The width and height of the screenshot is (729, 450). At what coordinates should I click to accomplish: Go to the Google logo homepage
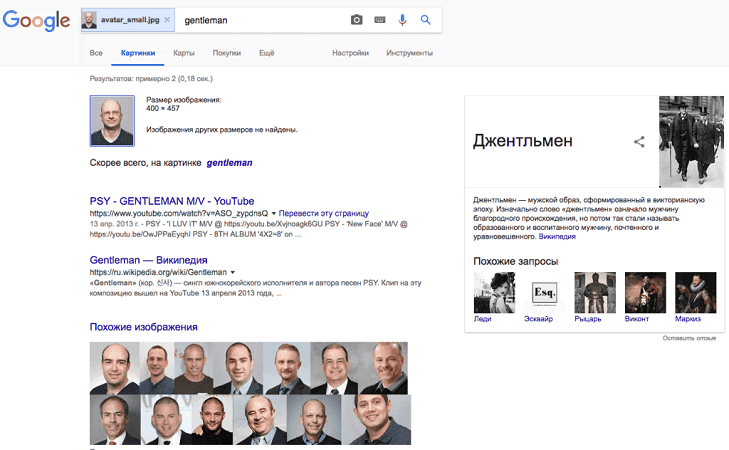tap(36, 20)
